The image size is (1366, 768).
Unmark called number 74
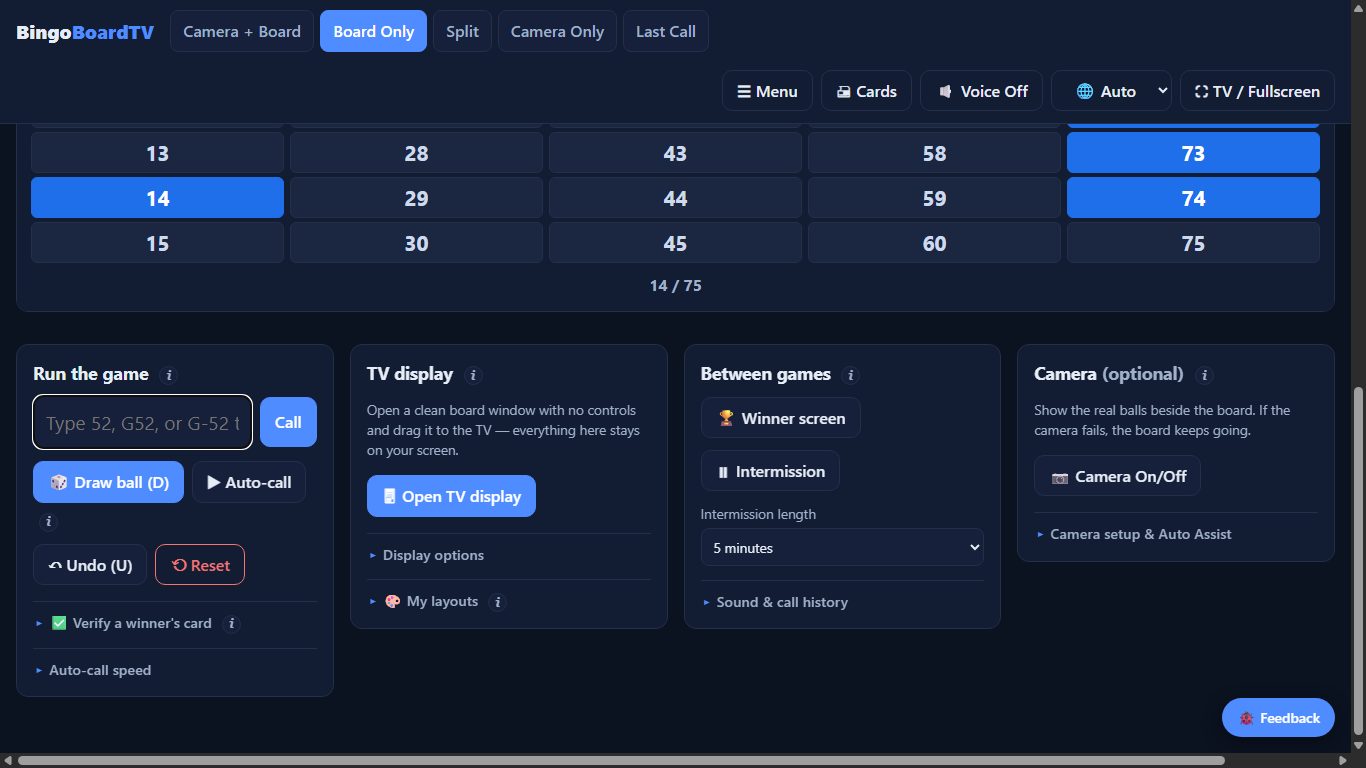pos(1193,198)
